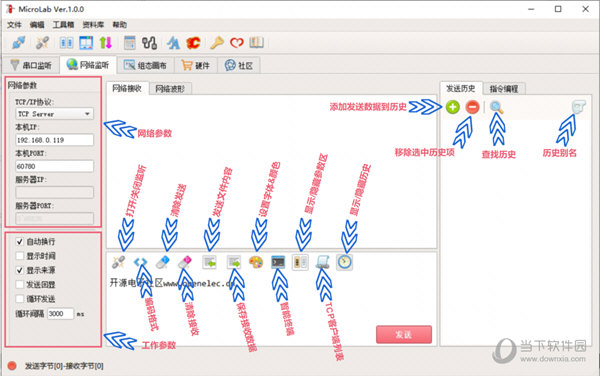Click the 服务器IP input field

(54, 192)
